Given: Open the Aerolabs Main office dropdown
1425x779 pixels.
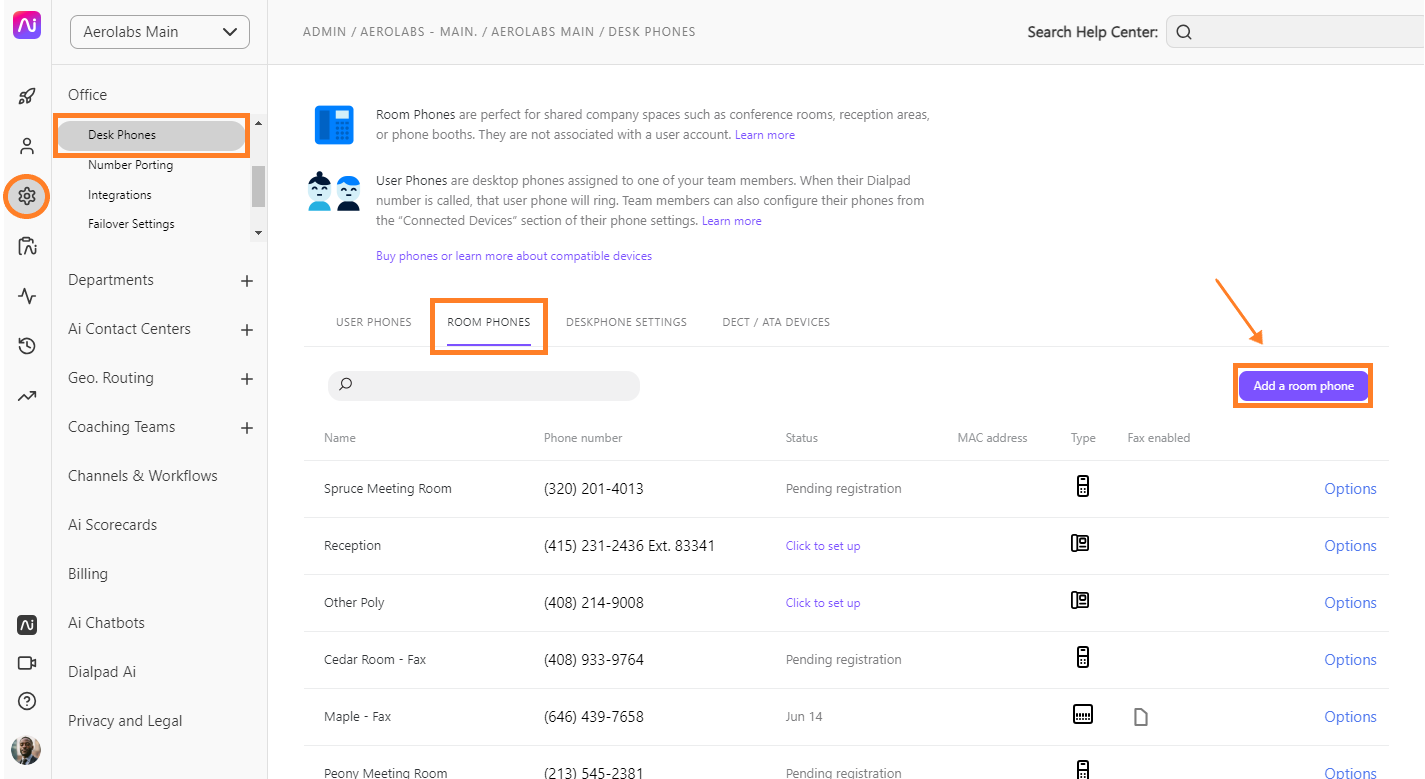Looking at the screenshot, I should pyautogui.click(x=160, y=32).
